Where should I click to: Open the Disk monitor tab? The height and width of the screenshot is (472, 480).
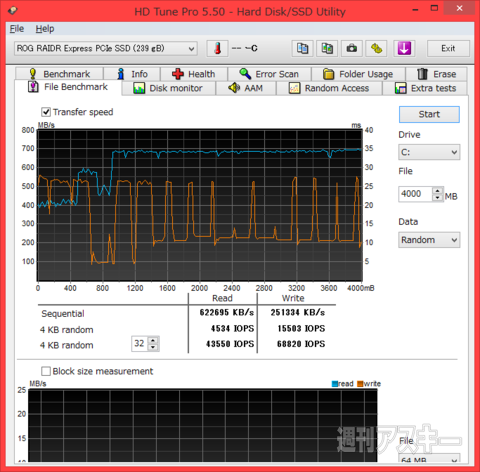[x=169, y=88]
